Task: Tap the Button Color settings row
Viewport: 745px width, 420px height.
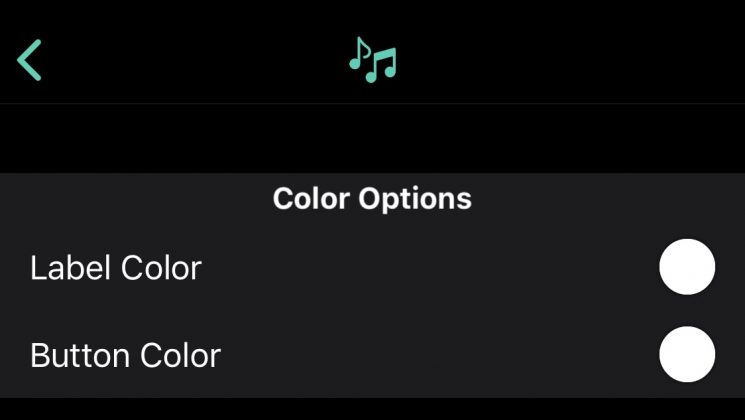Action: point(372,354)
